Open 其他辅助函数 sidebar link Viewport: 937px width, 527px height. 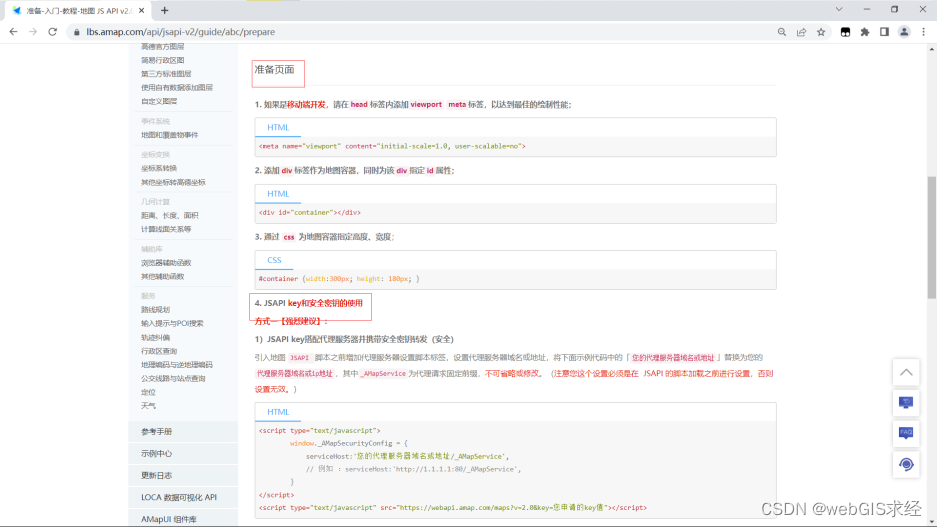click(163, 277)
